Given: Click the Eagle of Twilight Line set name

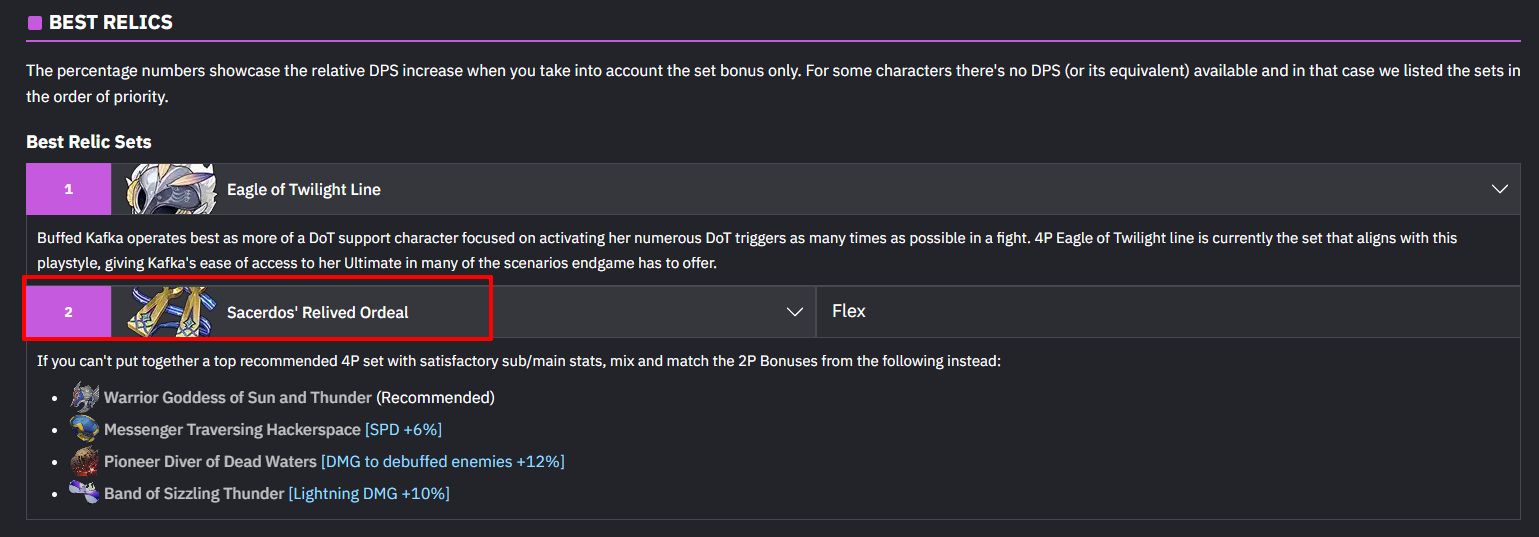Looking at the screenshot, I should (x=303, y=190).
